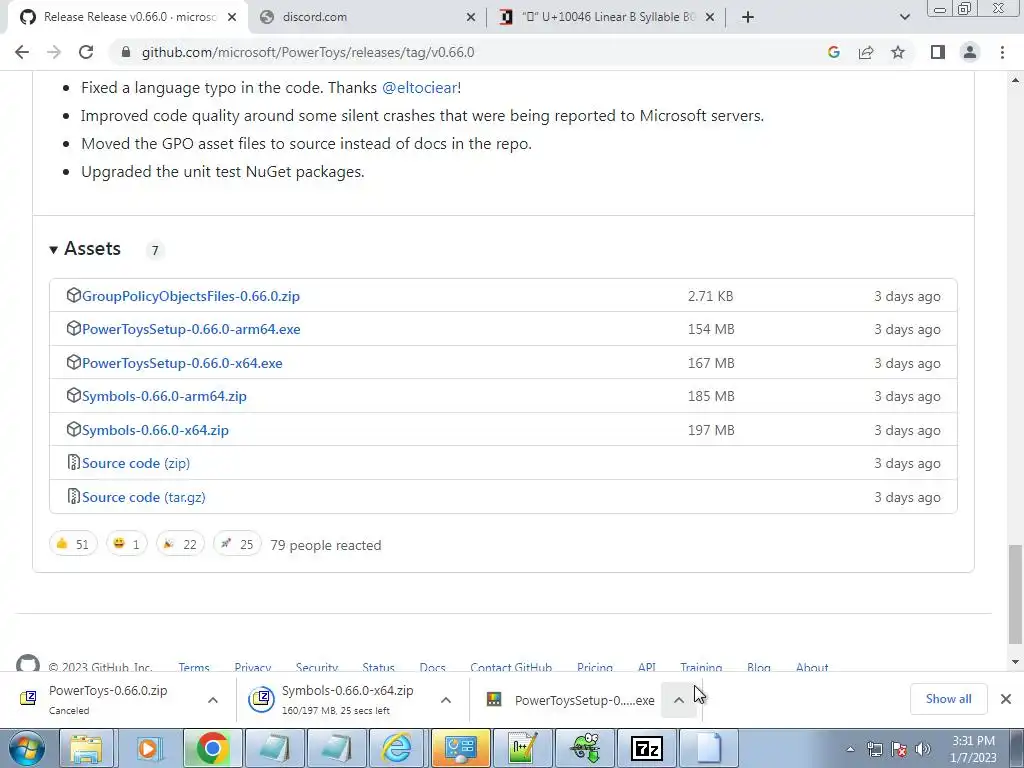Screen dimensions: 1024x768
Task: Open Windows Explorer from the taskbar
Action: 86,748
